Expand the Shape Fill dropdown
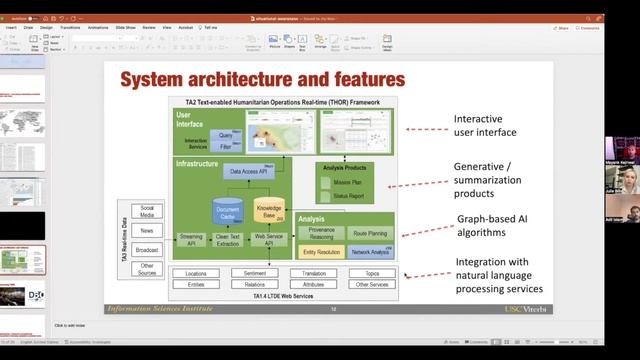This screenshot has width=640, height=360. [x=356, y=38]
